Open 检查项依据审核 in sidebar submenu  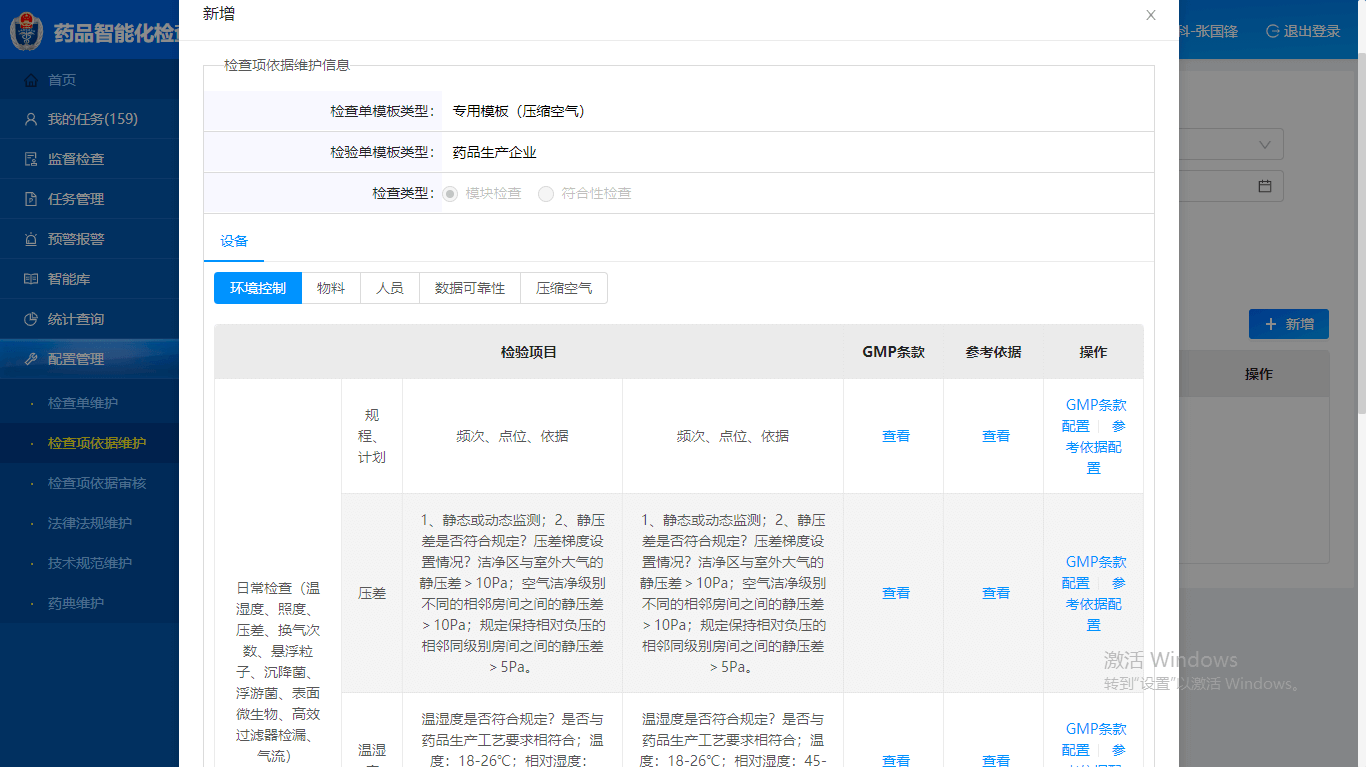pyautogui.click(x=97, y=483)
